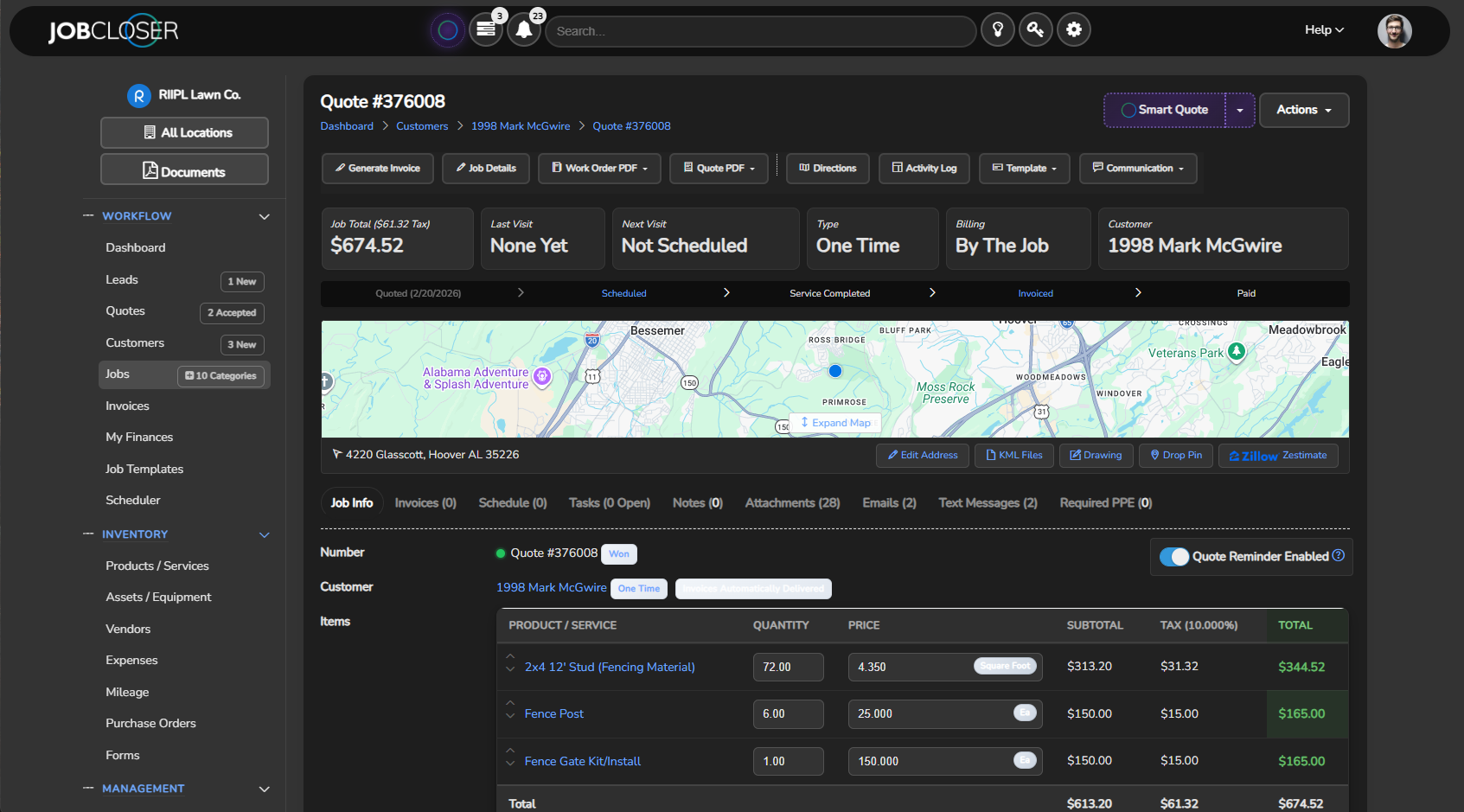Click Drop Pin on the map toolbar
Screen dimensions: 1464x812
(x=1175, y=455)
